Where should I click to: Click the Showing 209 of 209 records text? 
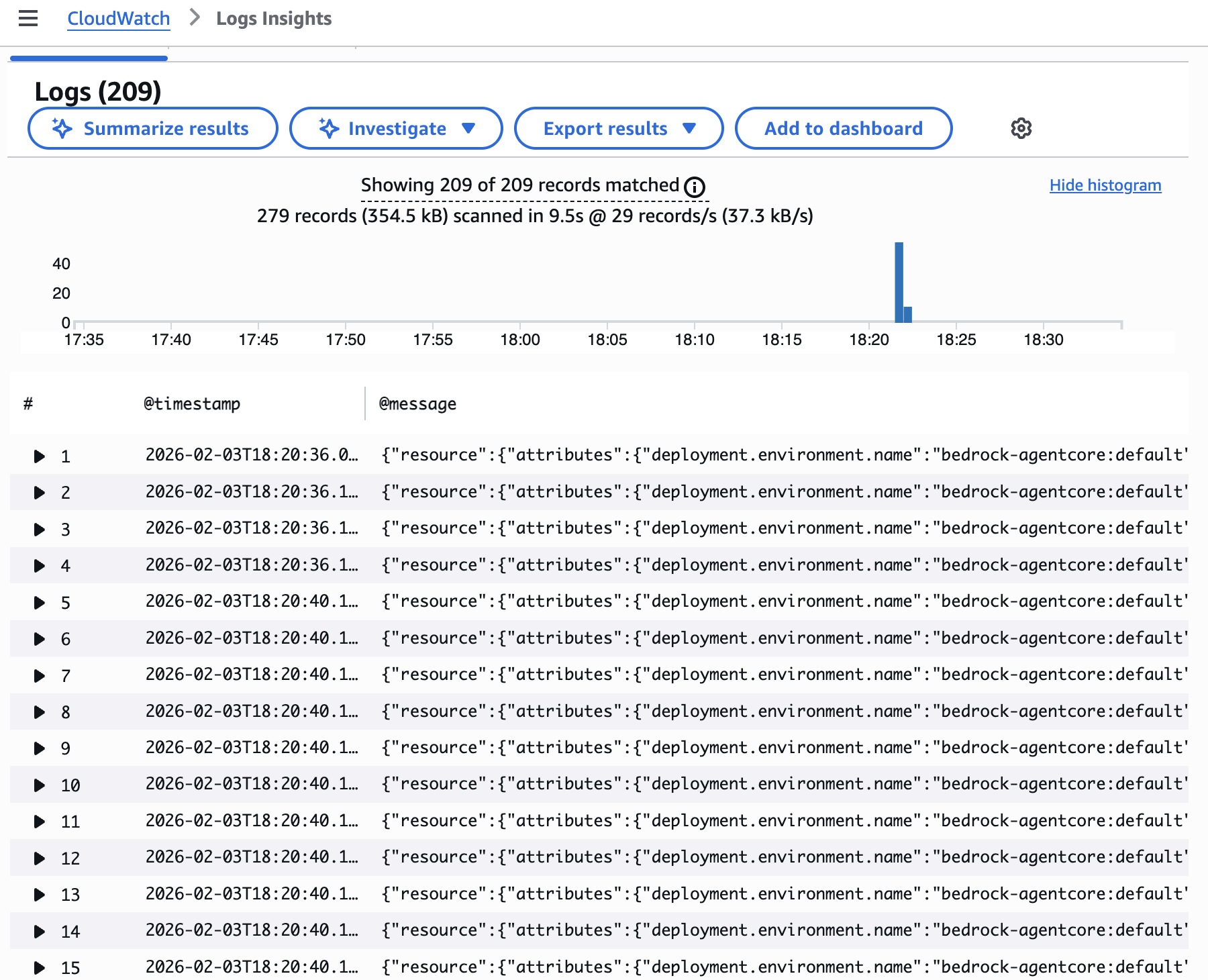(520, 185)
